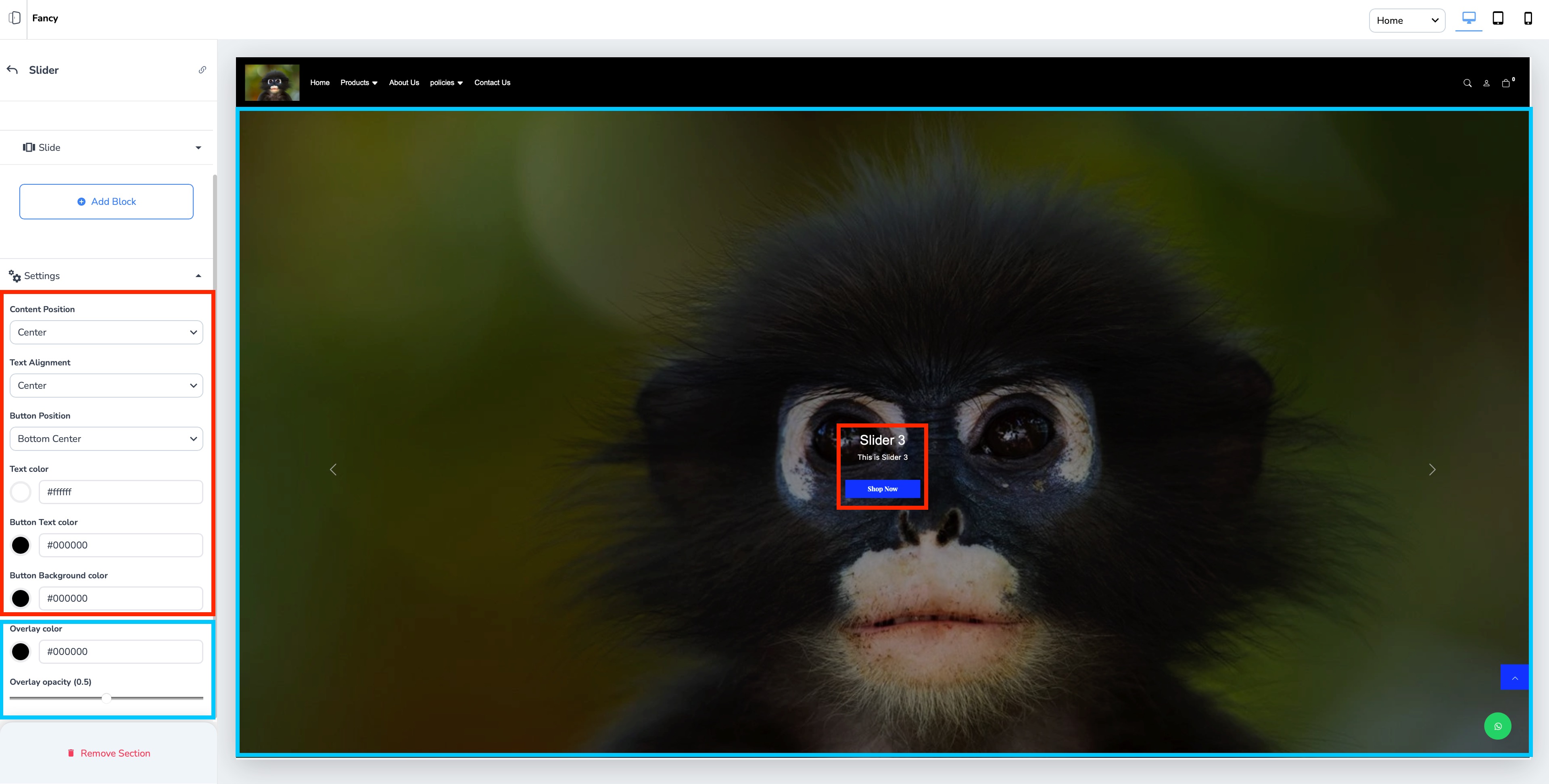This screenshot has height=784, width=1549.
Task: Switch to tablet preview mode
Action: (1498, 19)
